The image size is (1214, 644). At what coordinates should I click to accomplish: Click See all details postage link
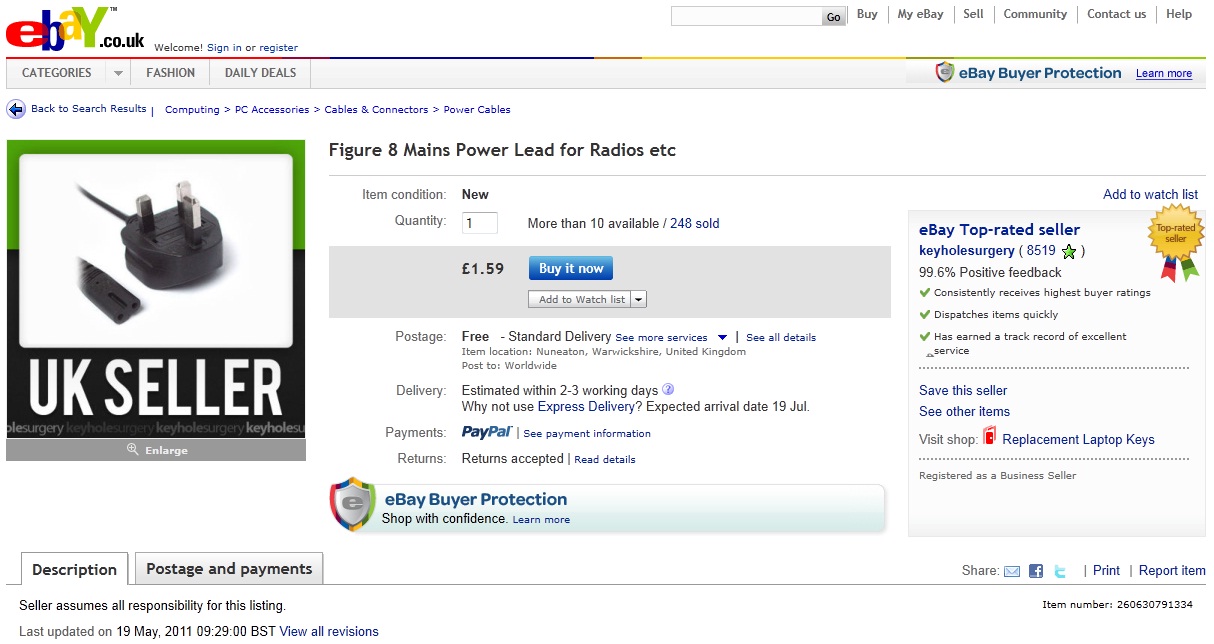(x=781, y=338)
